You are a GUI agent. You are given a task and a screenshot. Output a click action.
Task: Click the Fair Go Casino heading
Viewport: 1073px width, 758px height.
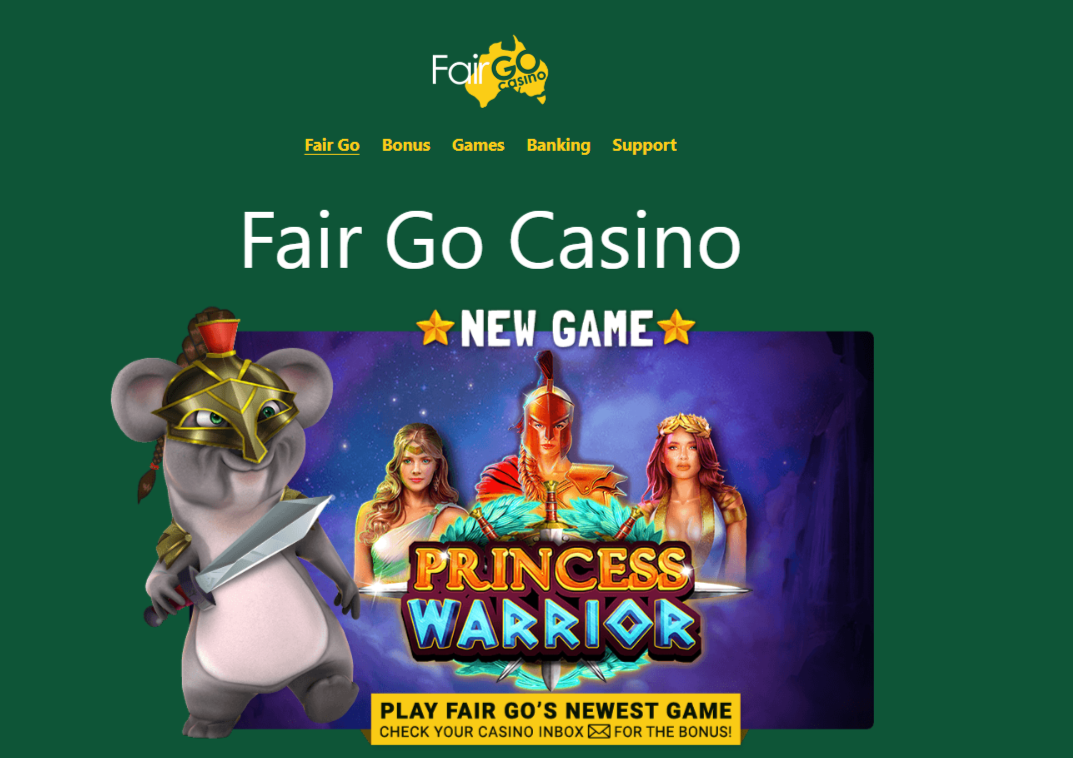click(491, 240)
